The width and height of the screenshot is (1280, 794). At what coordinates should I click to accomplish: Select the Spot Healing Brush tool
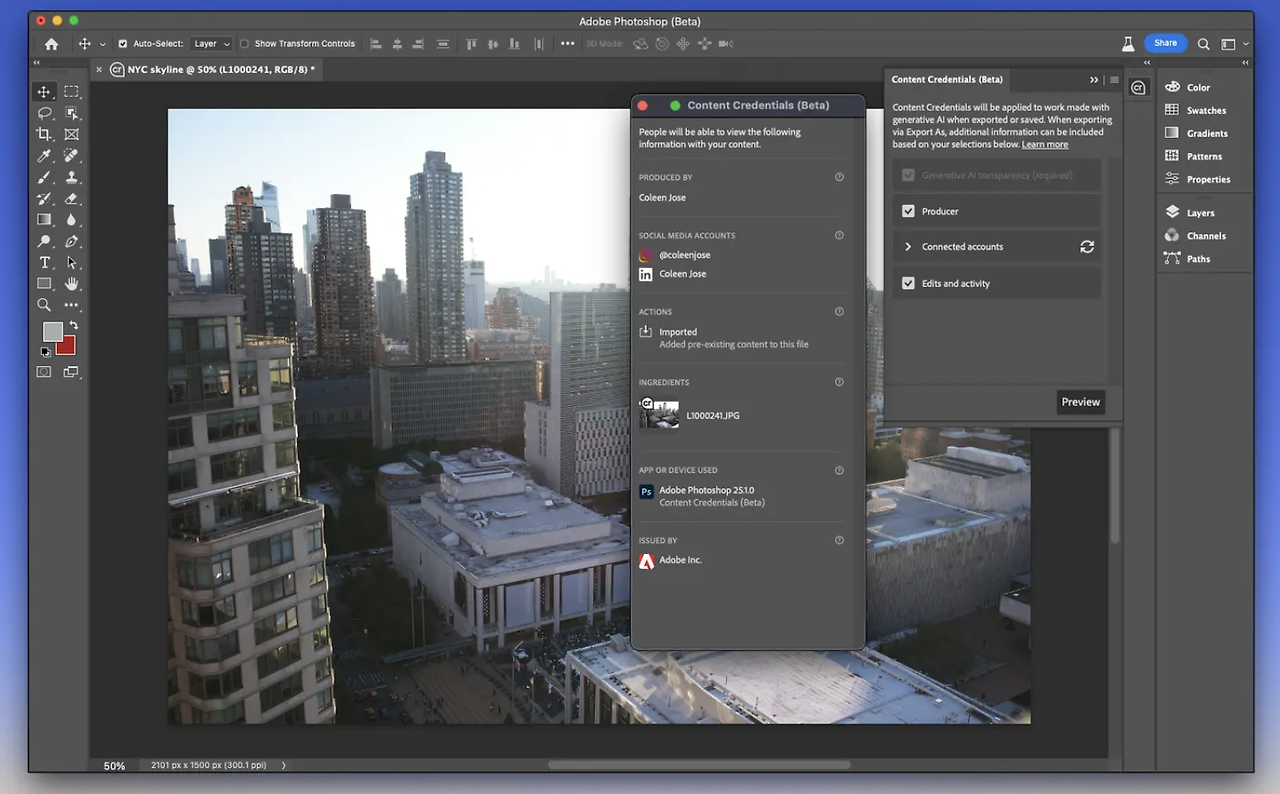point(71,156)
